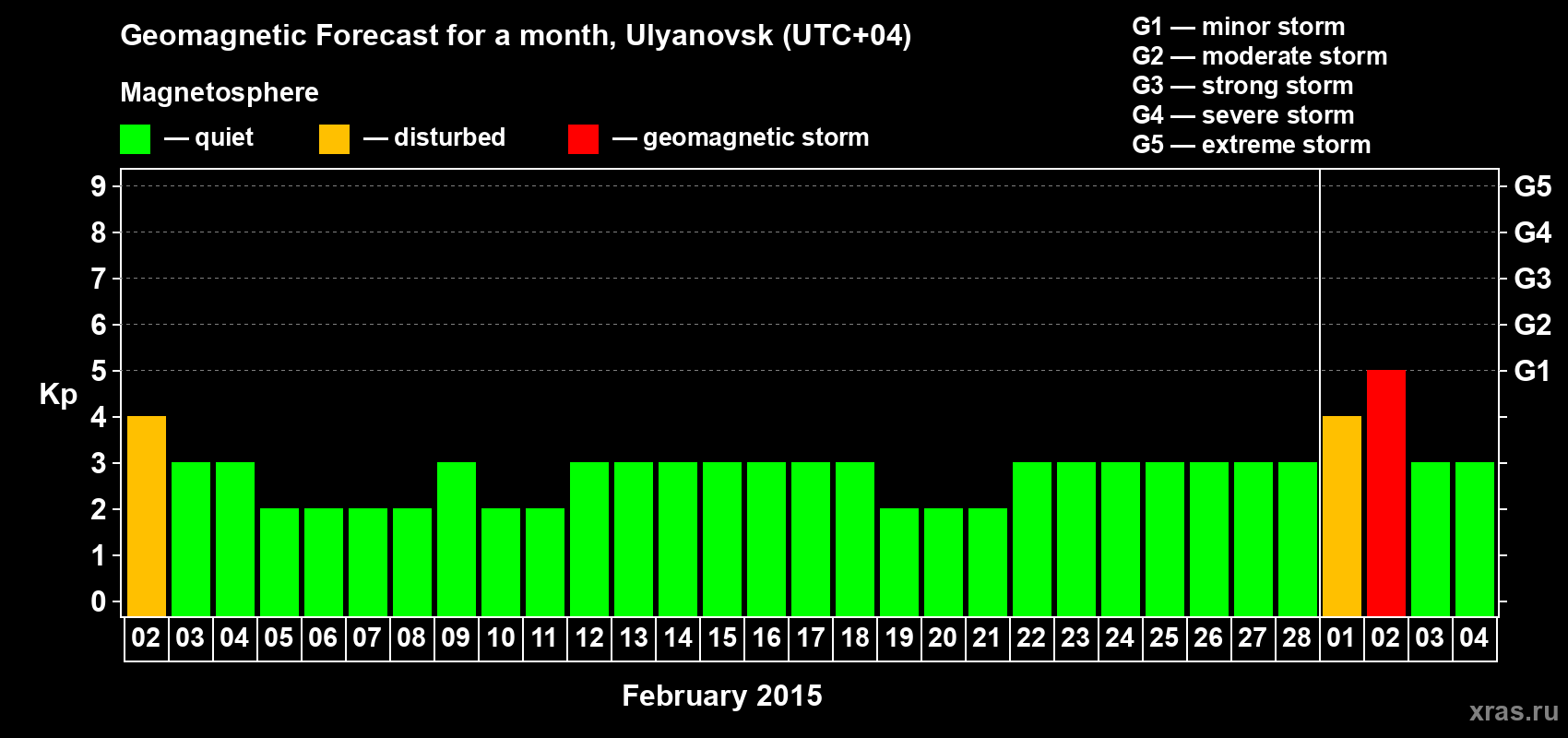Screen dimensions: 1568x738
Task: Click the green bar above date 15
Action: (722, 539)
